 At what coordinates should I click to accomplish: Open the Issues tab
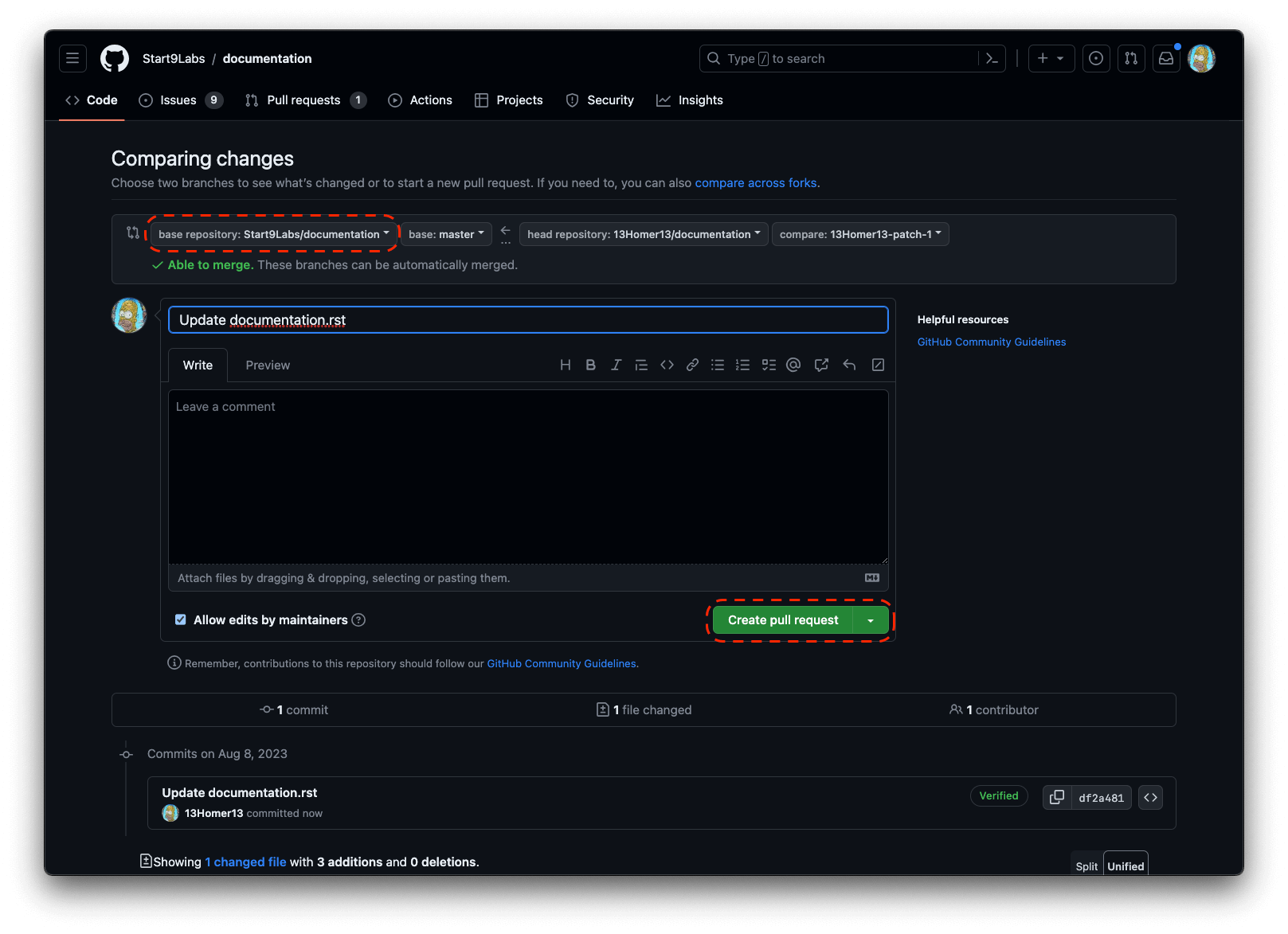(x=178, y=100)
